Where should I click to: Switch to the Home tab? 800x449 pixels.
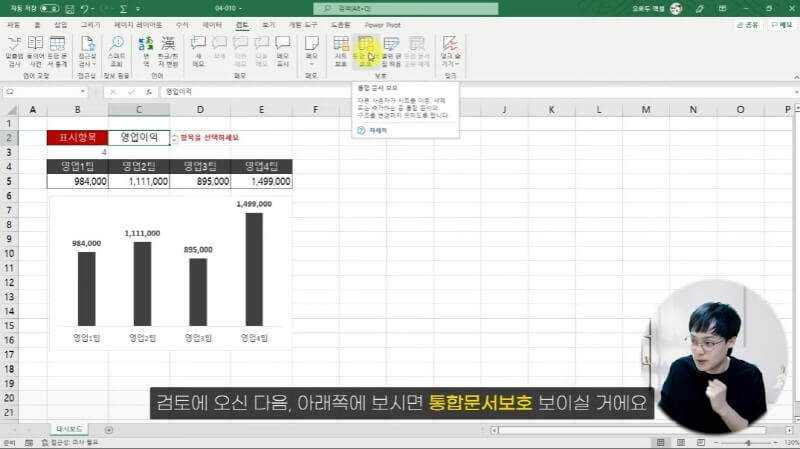37,25
